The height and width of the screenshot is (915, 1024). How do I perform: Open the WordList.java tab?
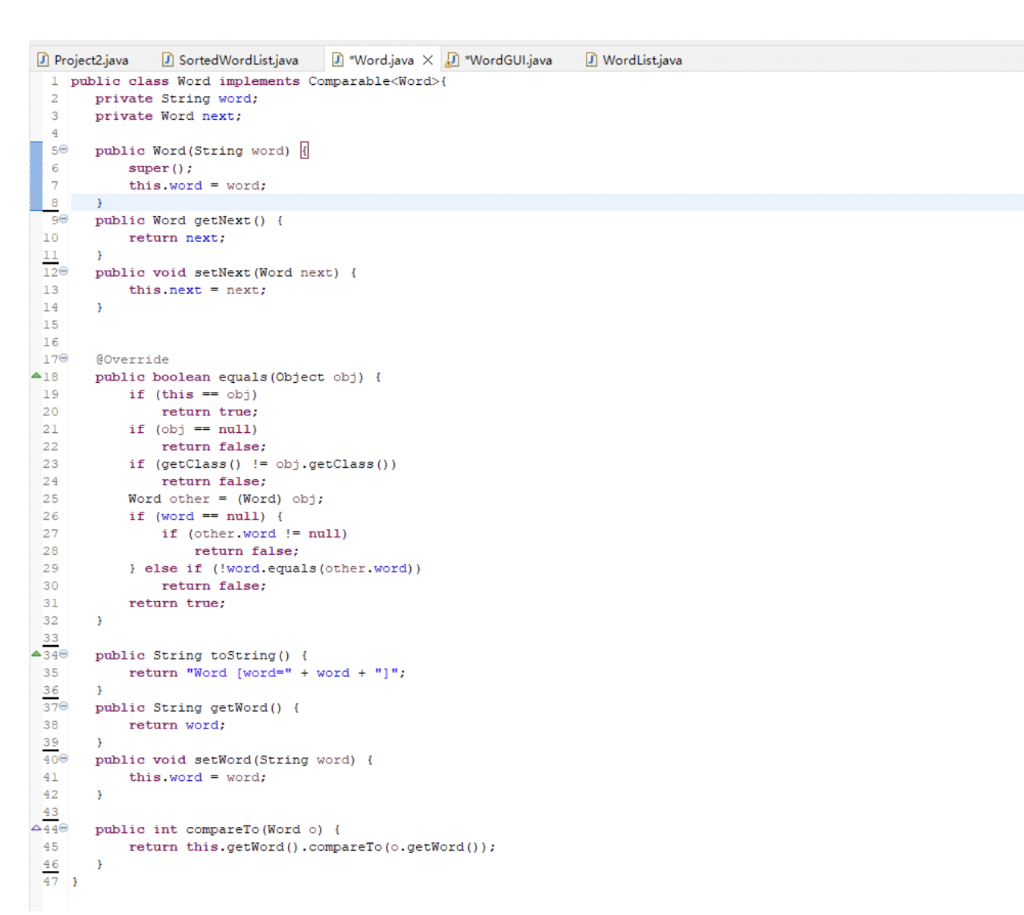tap(635, 60)
